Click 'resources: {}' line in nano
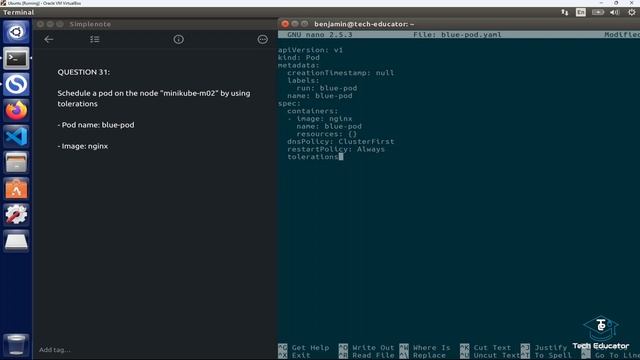The width and height of the screenshot is (640, 360). click(327, 134)
